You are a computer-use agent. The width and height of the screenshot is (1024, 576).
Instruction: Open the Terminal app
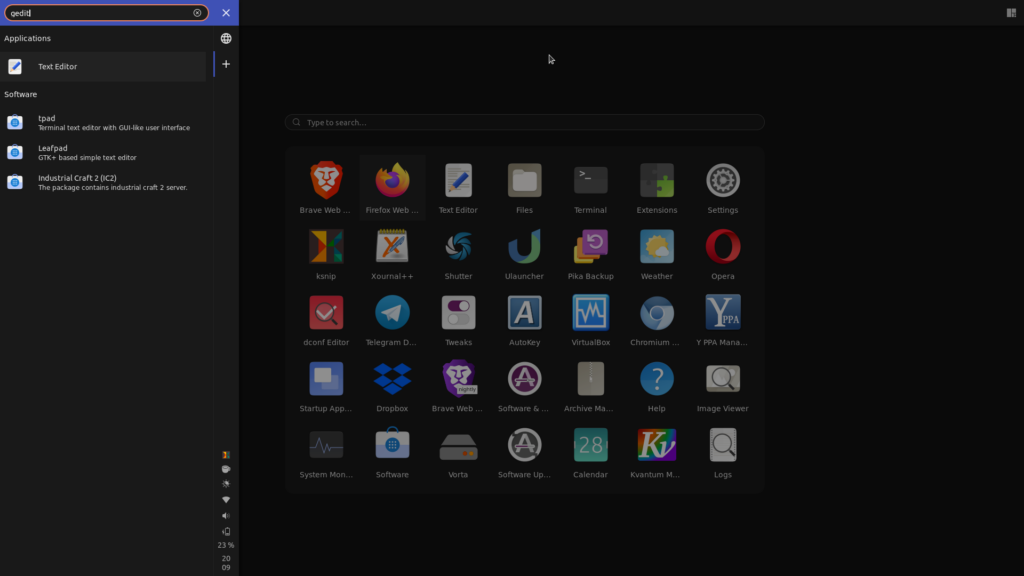(x=590, y=181)
